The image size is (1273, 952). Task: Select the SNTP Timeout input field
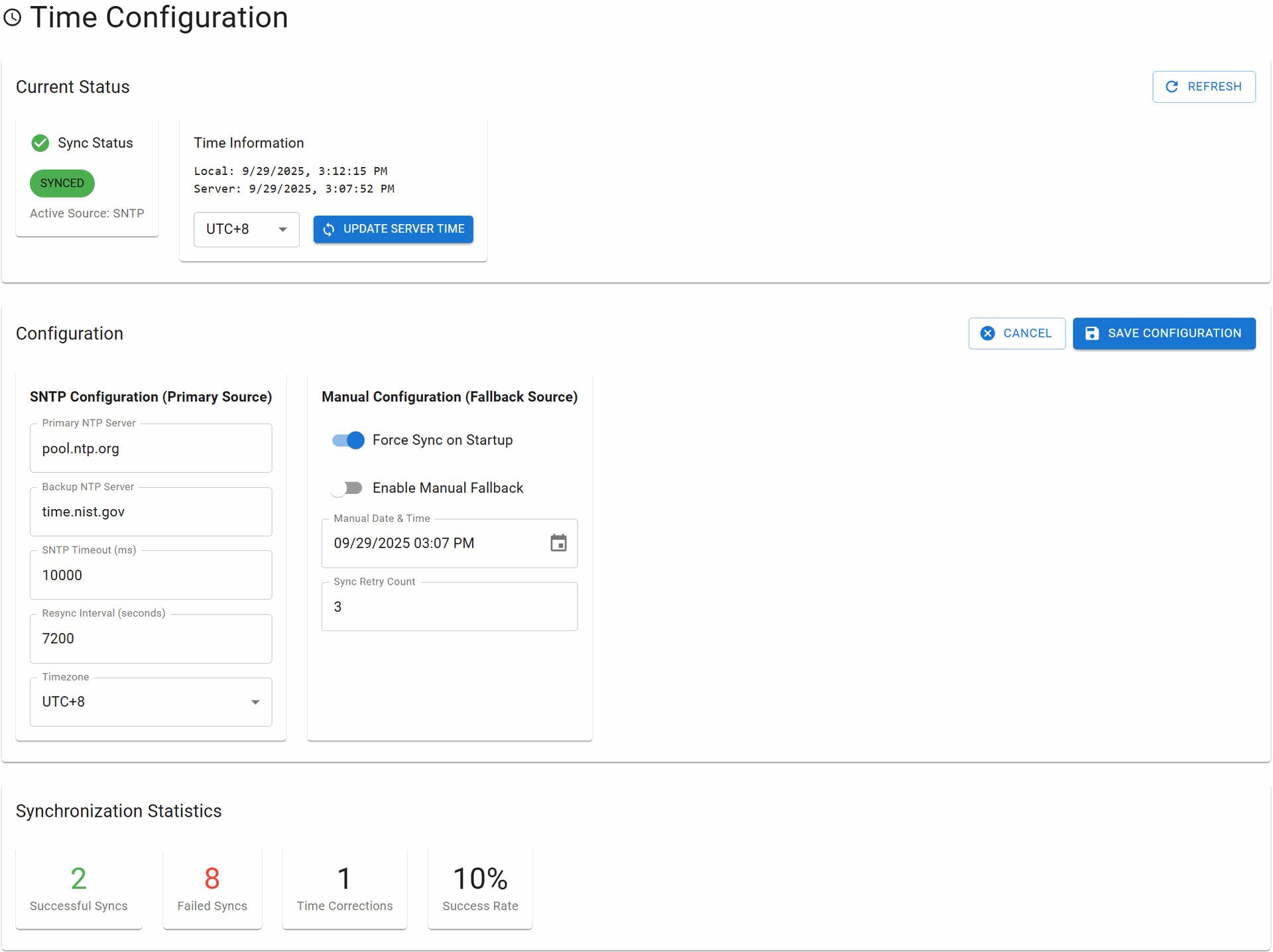[x=151, y=575]
